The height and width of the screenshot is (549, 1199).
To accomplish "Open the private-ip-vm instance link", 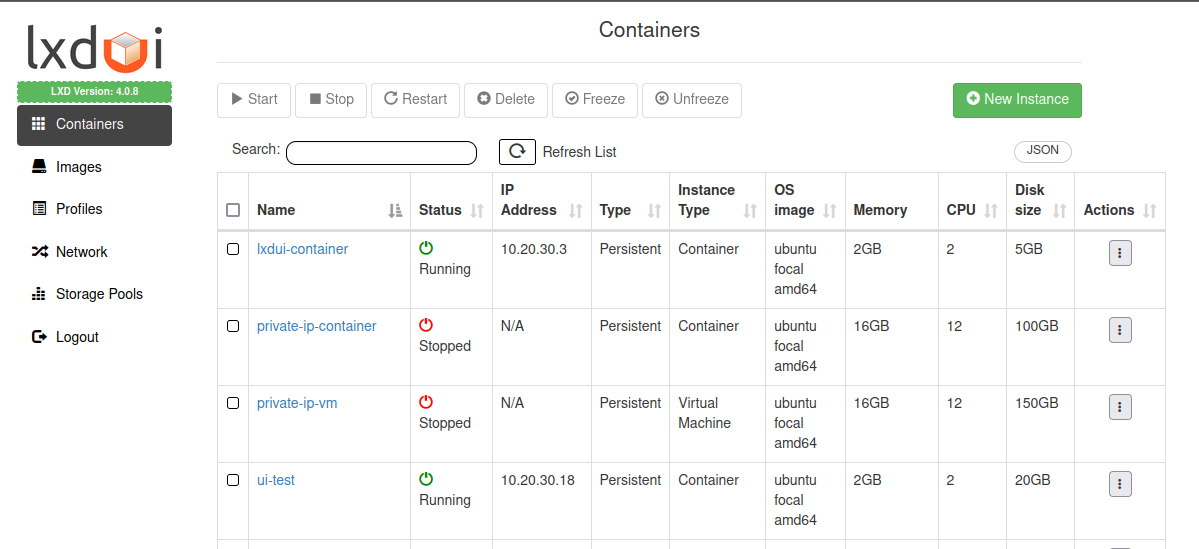I will [x=297, y=403].
